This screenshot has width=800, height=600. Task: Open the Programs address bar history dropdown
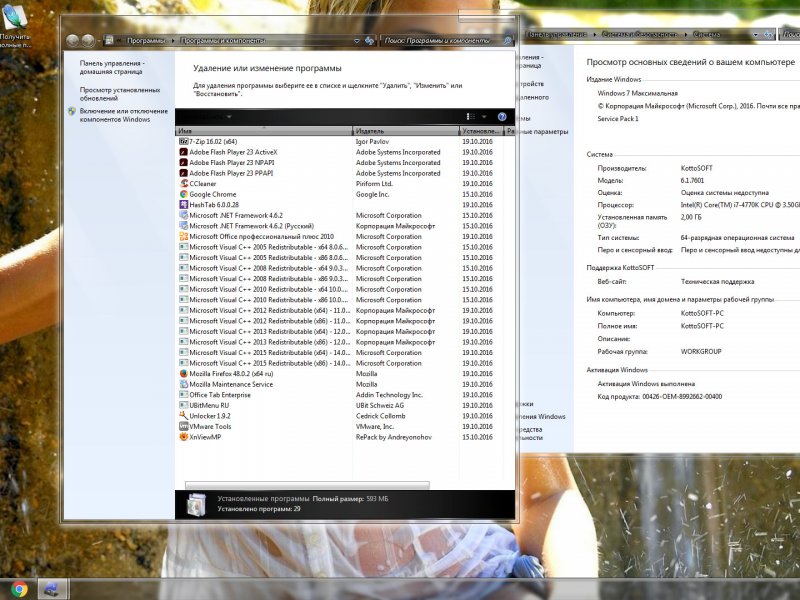pyautogui.click(x=357, y=40)
